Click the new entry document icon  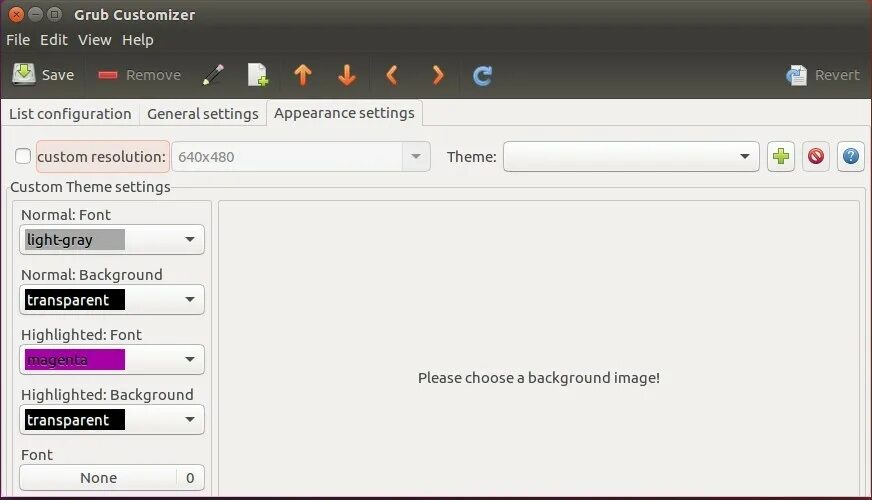tap(257, 75)
